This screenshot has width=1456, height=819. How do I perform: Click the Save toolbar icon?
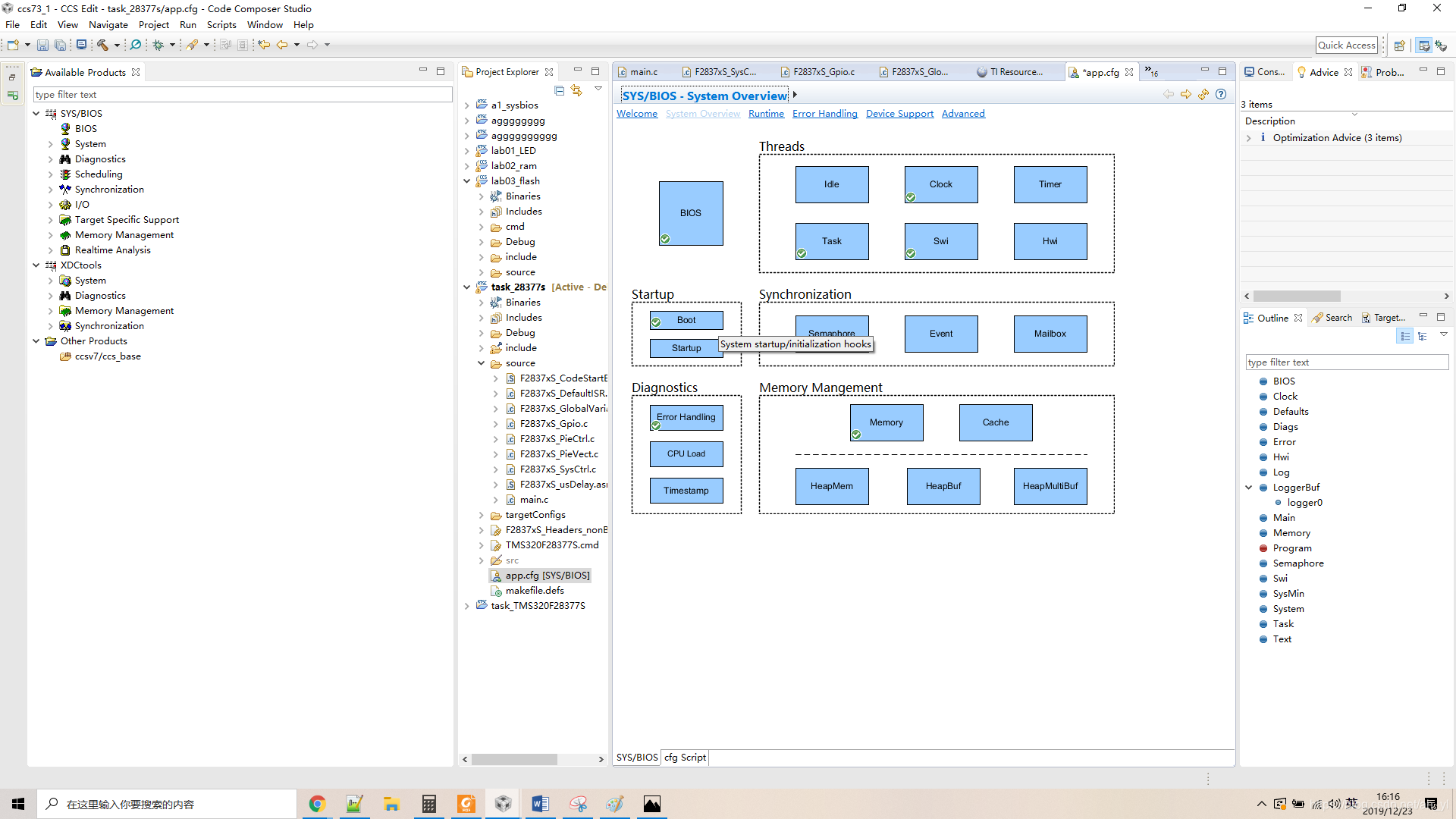point(42,45)
